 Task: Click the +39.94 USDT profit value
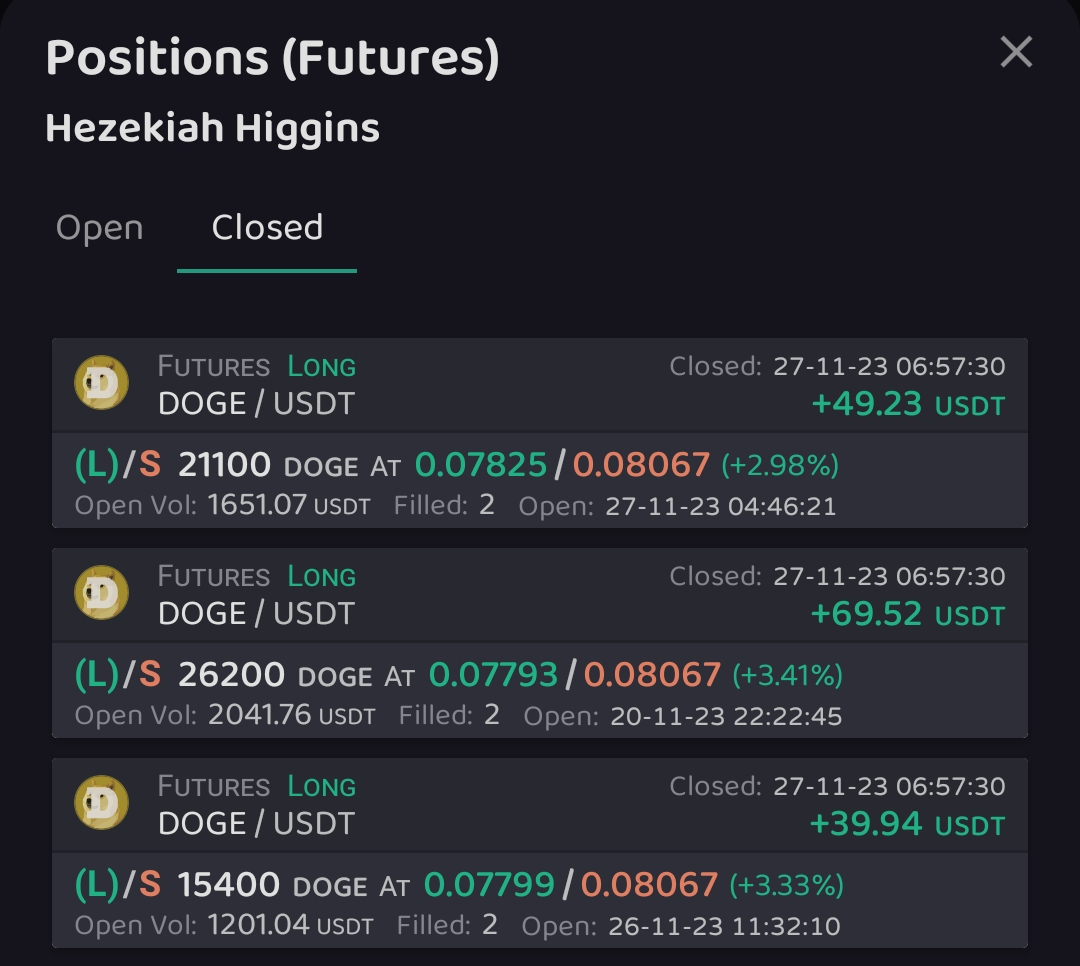[x=907, y=824]
